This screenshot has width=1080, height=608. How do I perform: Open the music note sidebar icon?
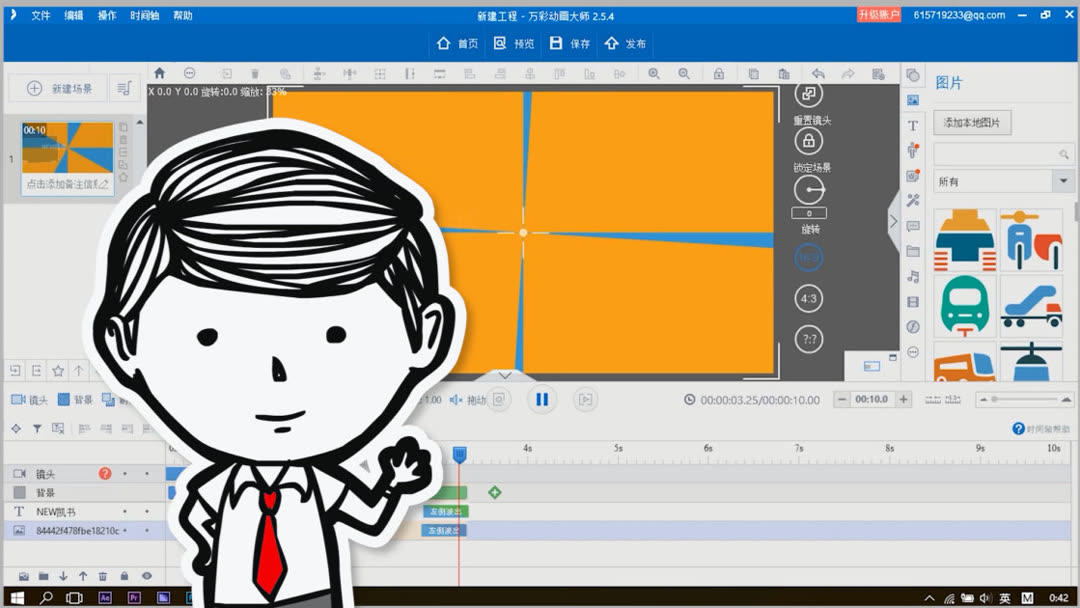(913, 277)
